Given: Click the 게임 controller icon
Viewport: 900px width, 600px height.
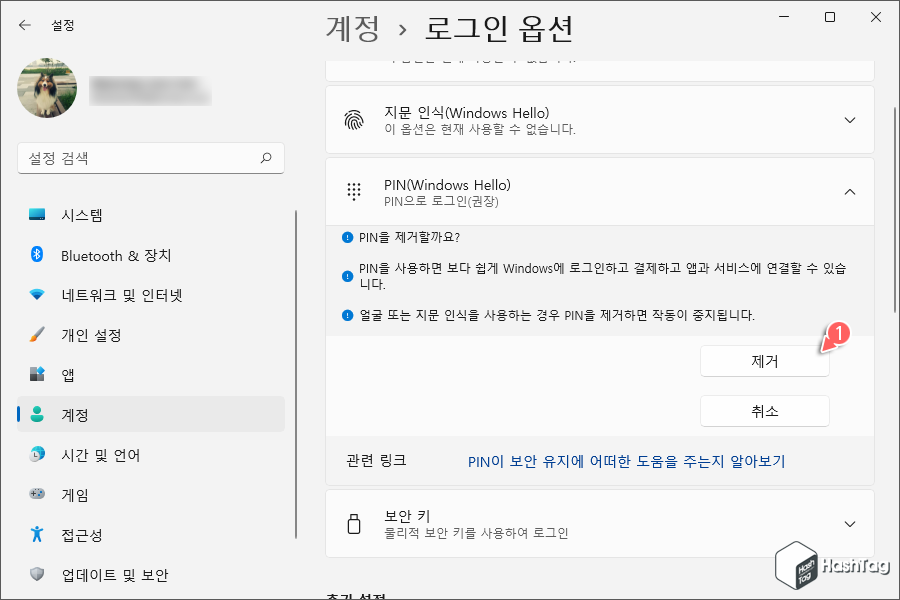Looking at the screenshot, I should click(x=37, y=494).
